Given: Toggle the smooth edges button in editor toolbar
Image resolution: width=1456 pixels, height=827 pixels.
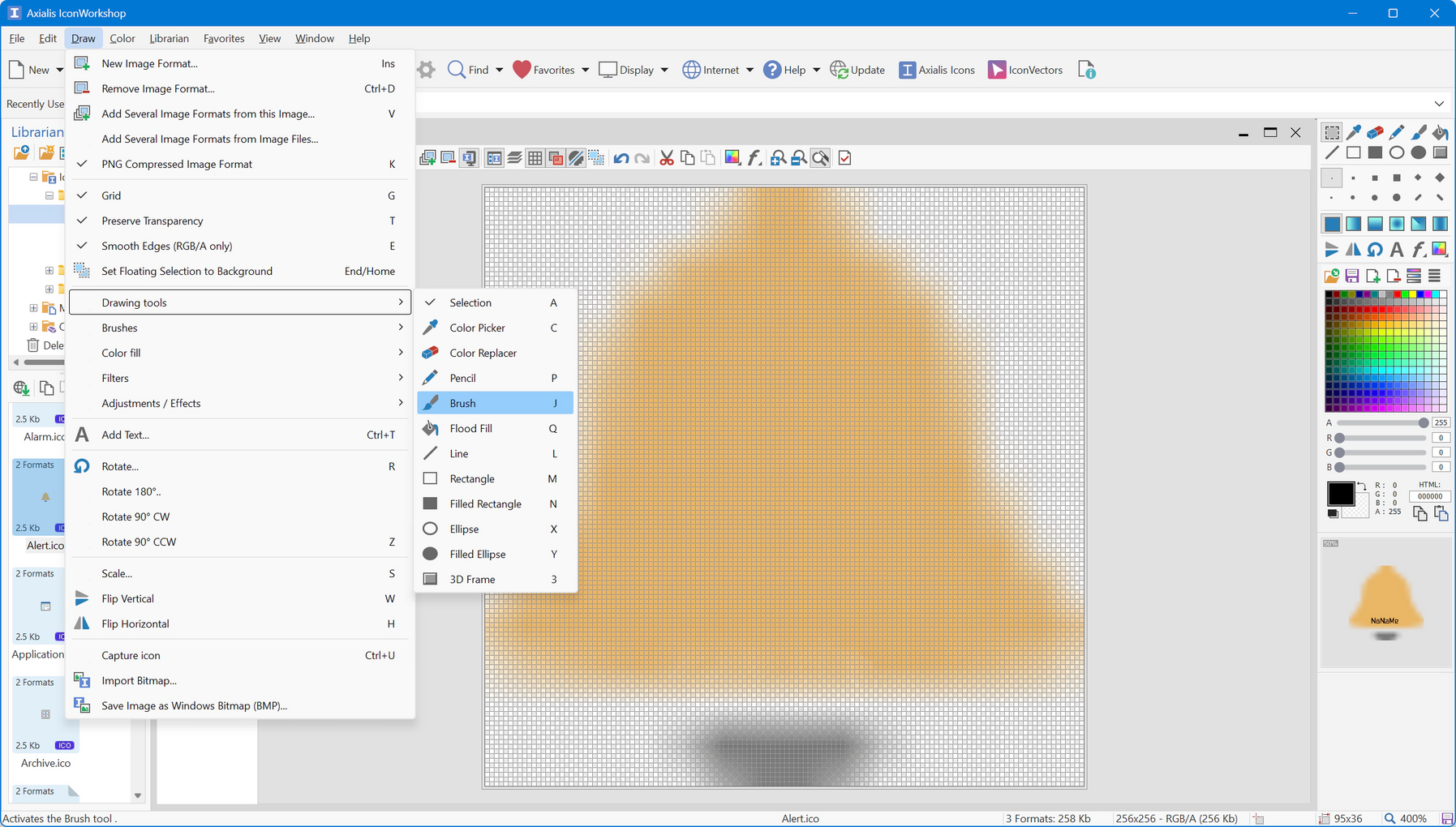Looking at the screenshot, I should (x=576, y=158).
